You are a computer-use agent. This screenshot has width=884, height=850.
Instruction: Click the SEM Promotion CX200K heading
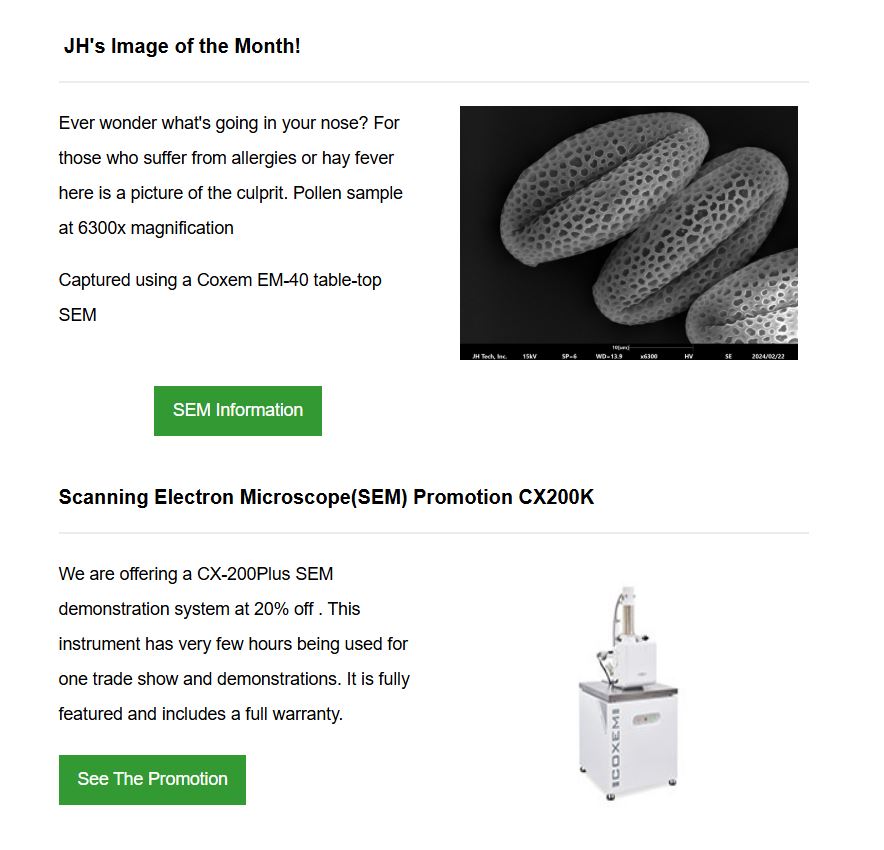click(326, 497)
